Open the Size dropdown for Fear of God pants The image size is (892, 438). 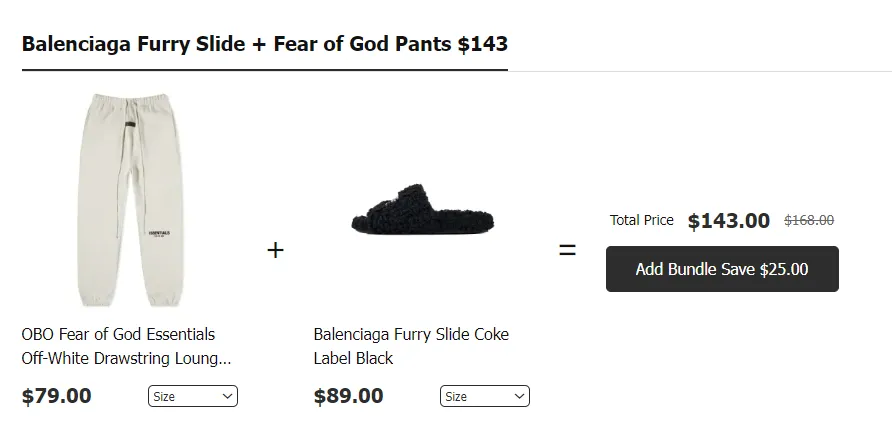click(x=192, y=397)
